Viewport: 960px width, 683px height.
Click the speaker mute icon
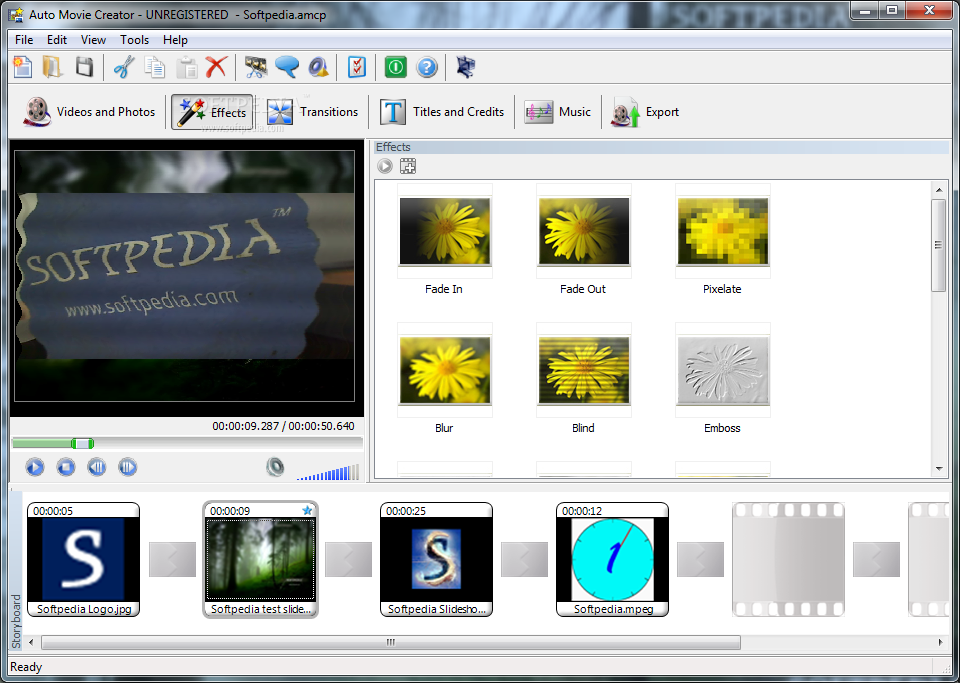pos(276,467)
